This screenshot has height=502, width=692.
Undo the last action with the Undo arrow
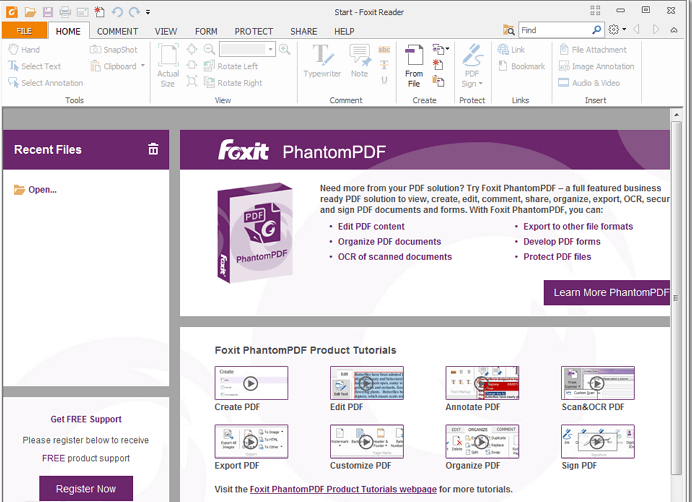click(117, 12)
